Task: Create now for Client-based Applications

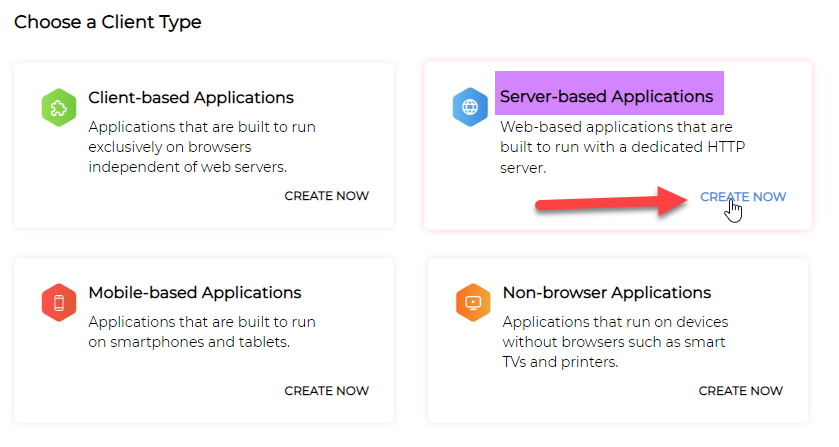Action: 326,196
